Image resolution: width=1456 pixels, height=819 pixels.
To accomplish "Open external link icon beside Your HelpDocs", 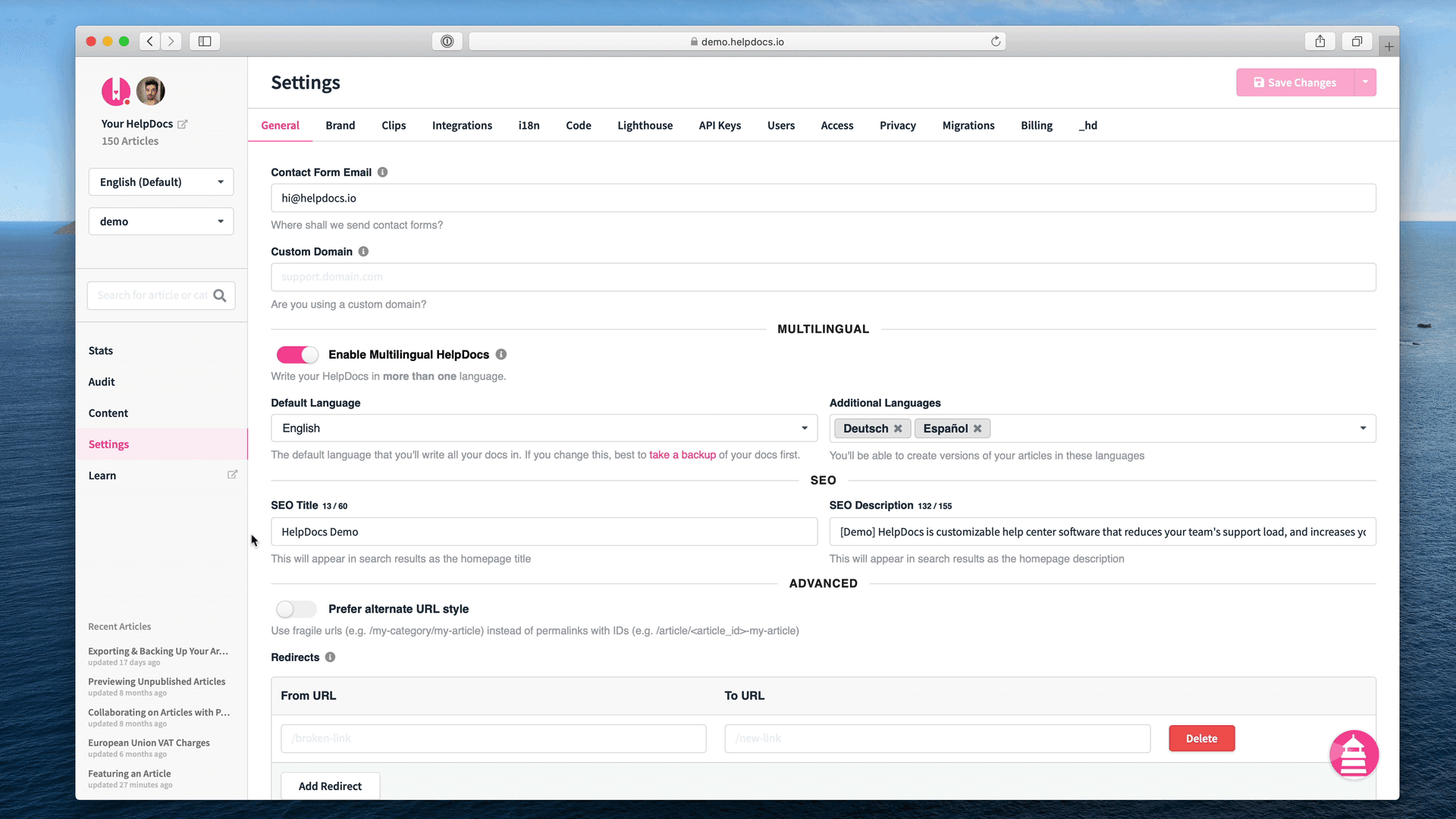I will 183,124.
